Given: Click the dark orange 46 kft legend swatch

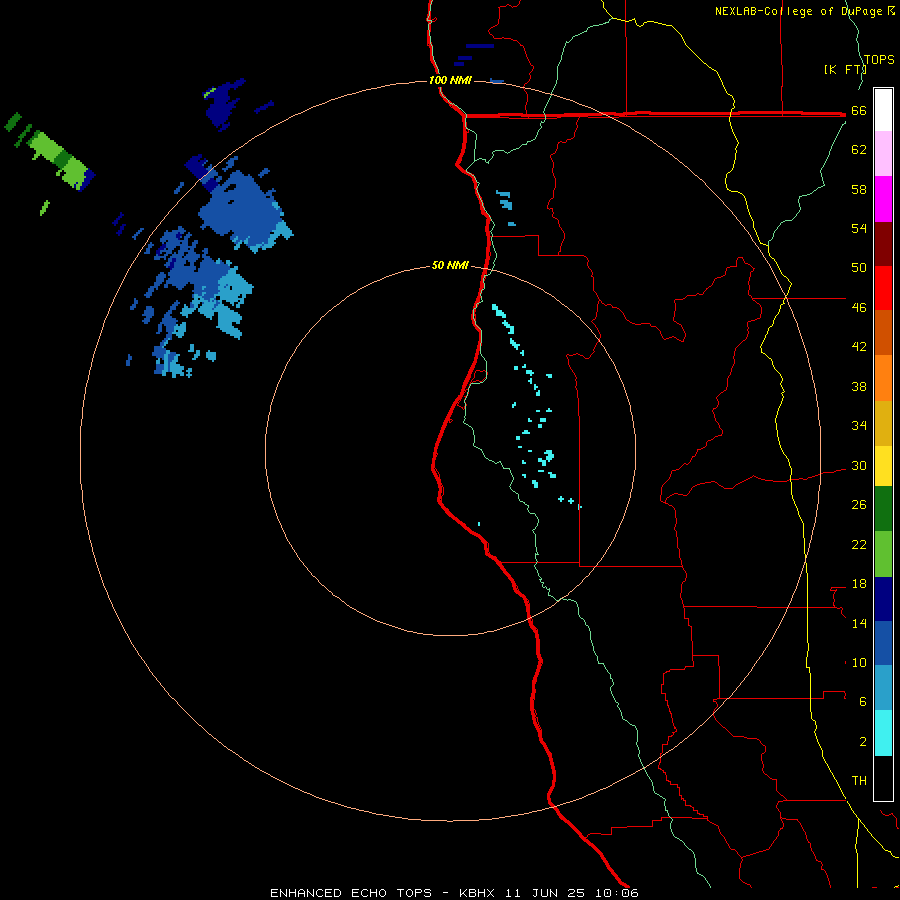Looking at the screenshot, I should click(883, 332).
